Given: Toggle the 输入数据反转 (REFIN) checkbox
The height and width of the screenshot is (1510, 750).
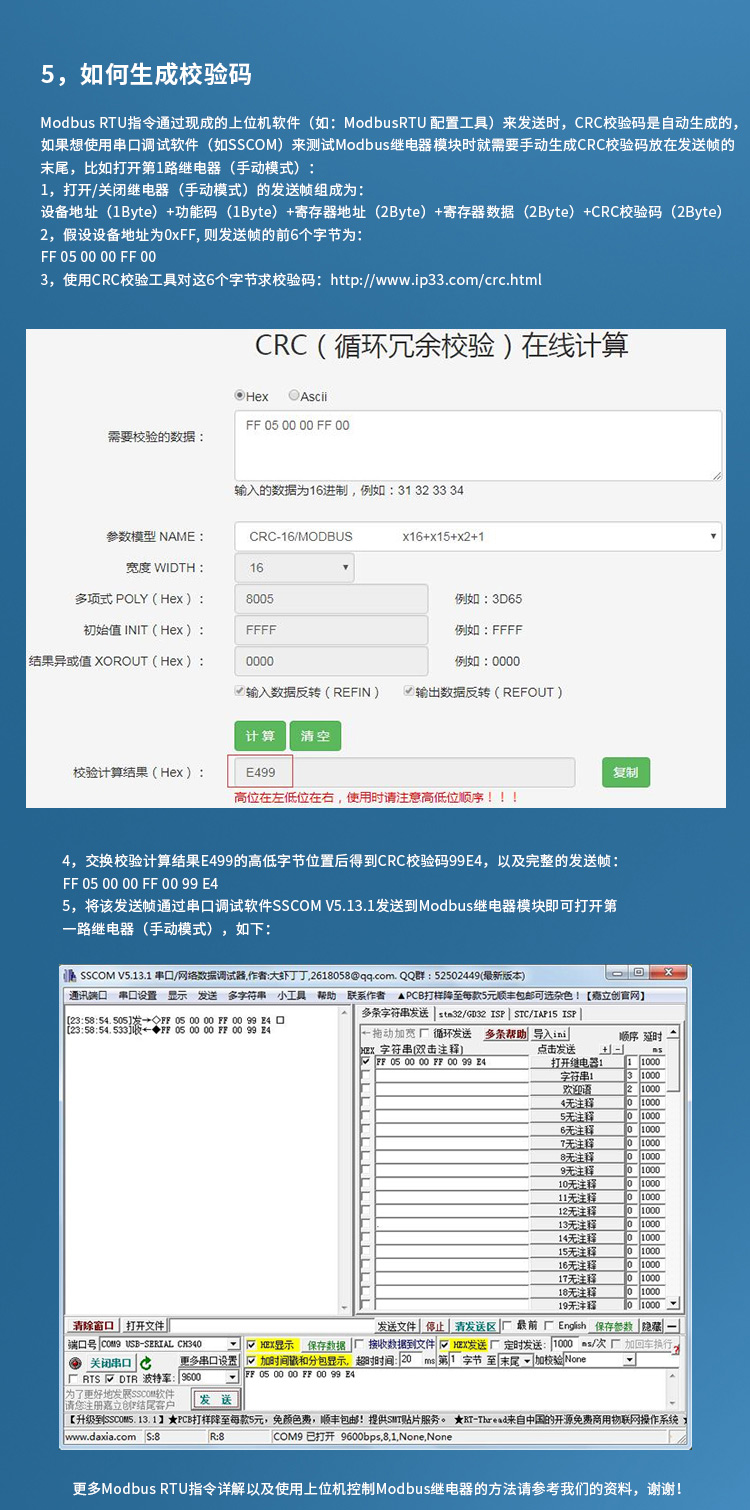Looking at the screenshot, I should pyautogui.click(x=240, y=692).
